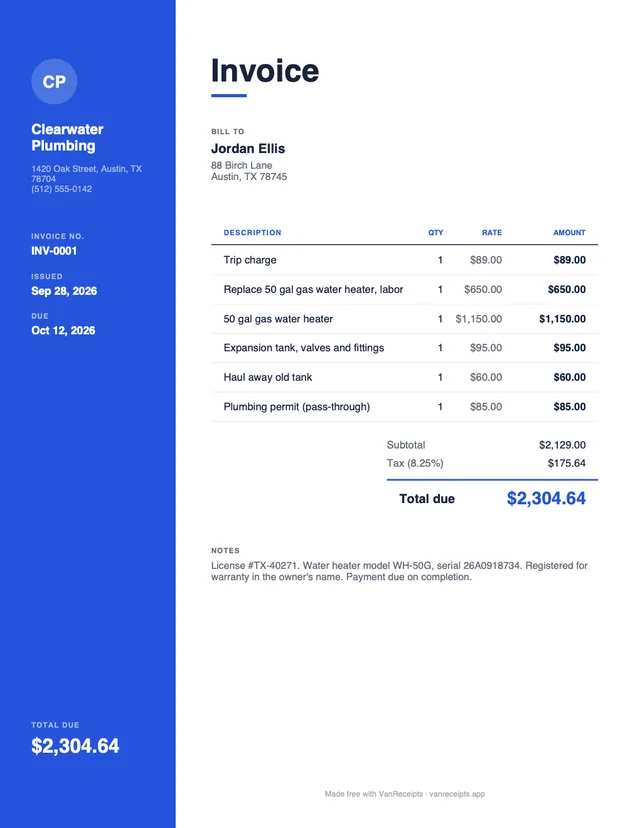Viewport: 640px width, 828px height.
Task: Click the Trip charge amount $89.00
Action: pyautogui.click(x=569, y=260)
